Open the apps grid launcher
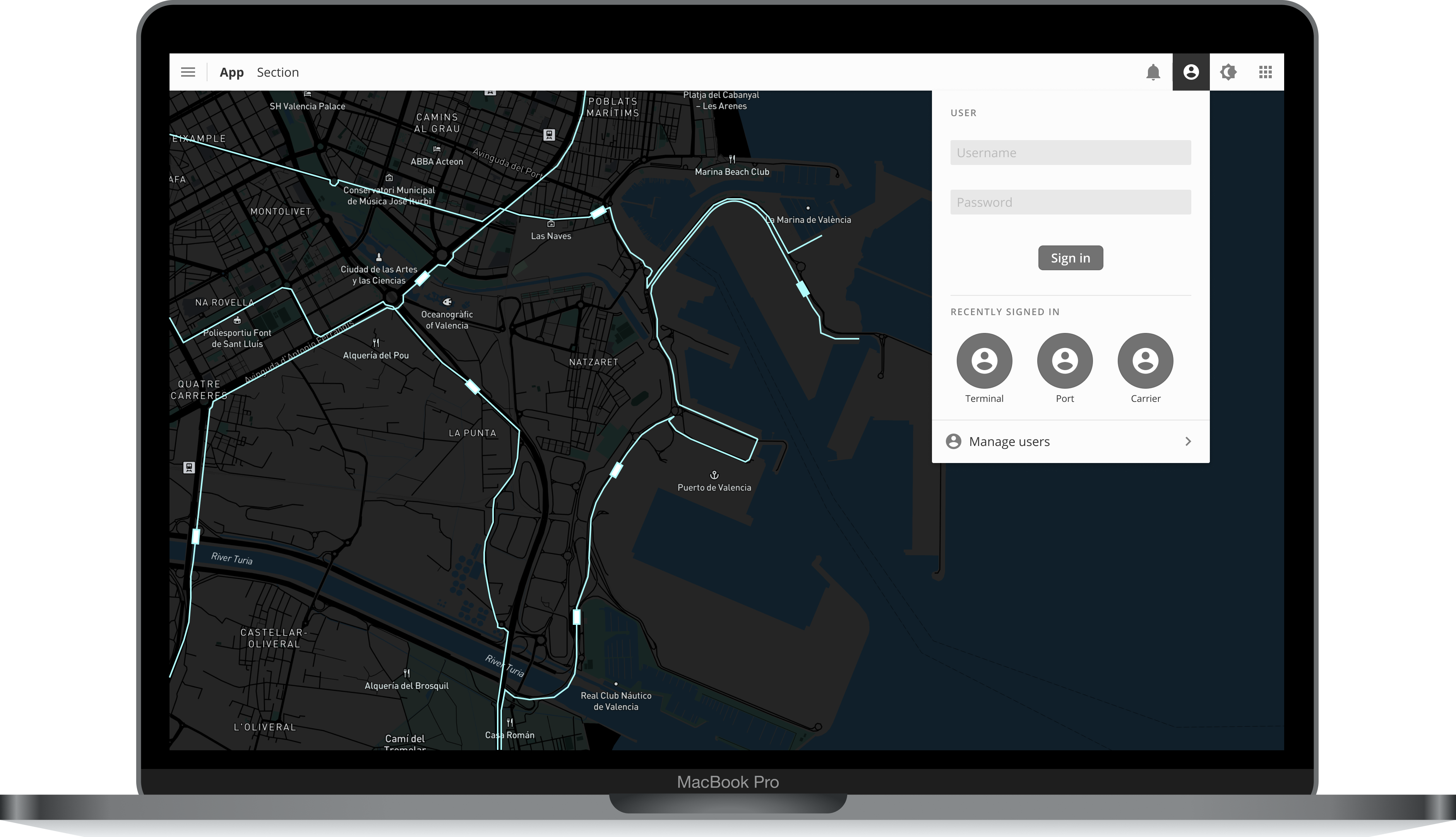Image resolution: width=1456 pixels, height=837 pixels. 1265,72
